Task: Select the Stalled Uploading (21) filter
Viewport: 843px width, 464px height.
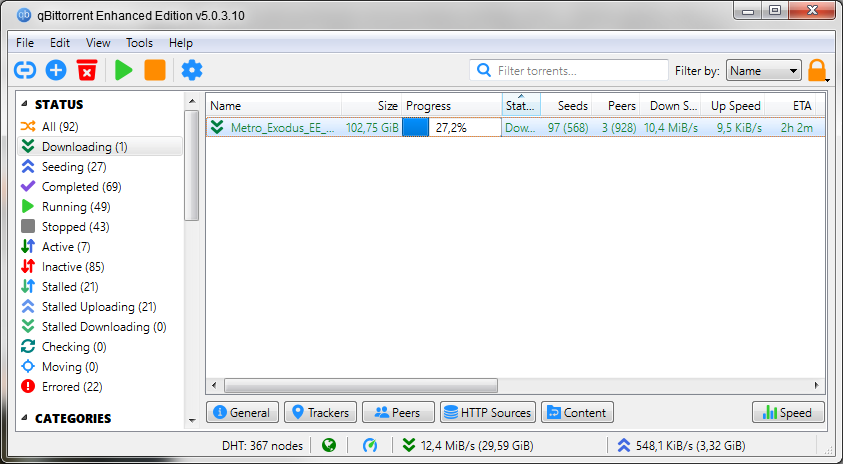Action: click(x=99, y=306)
